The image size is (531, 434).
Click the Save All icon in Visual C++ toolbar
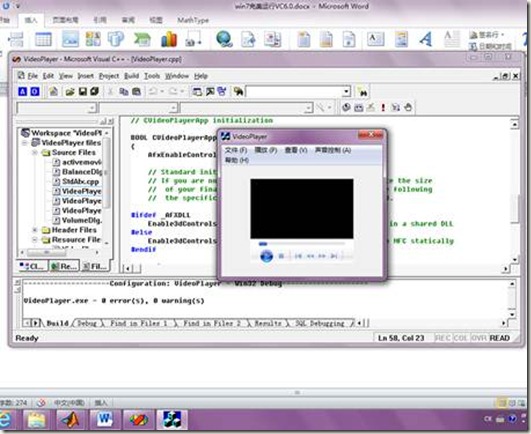(x=94, y=91)
